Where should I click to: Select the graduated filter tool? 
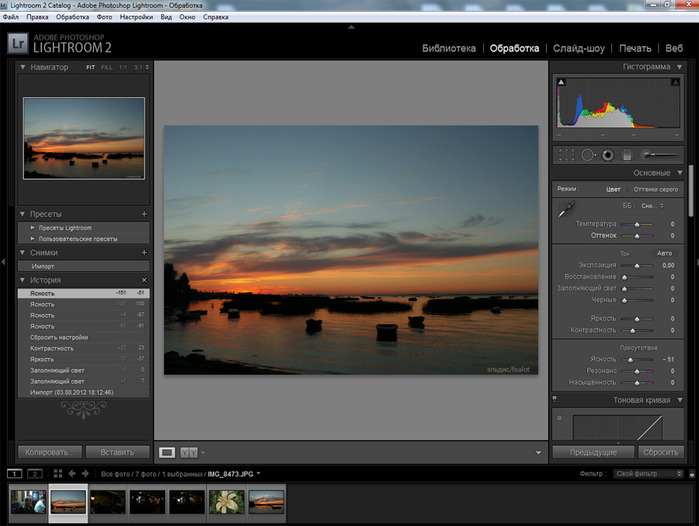point(627,155)
